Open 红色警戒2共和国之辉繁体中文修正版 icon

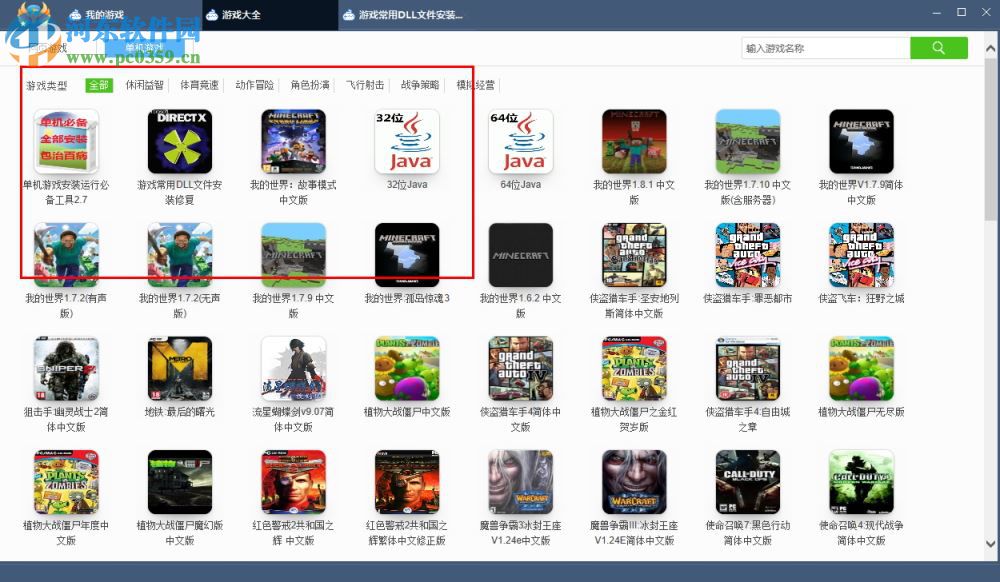click(407, 482)
